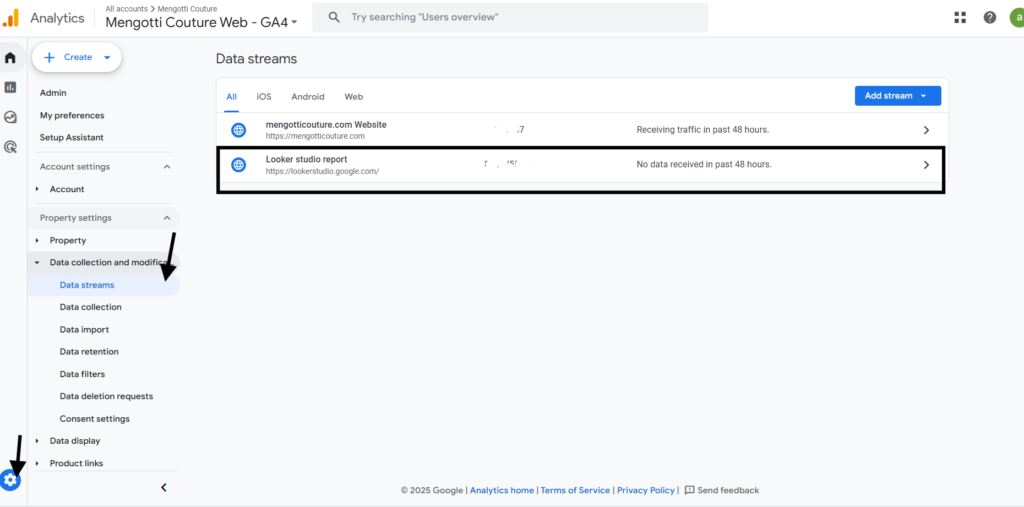Click the account avatar icon
This screenshot has width=1024, height=507.
pyautogui.click(x=1017, y=18)
